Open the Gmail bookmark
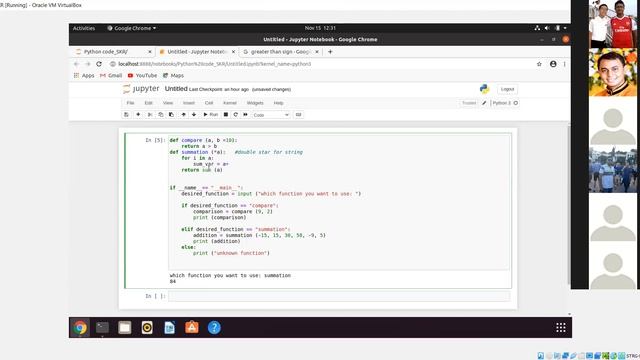640x360 pixels. (x=111, y=76)
